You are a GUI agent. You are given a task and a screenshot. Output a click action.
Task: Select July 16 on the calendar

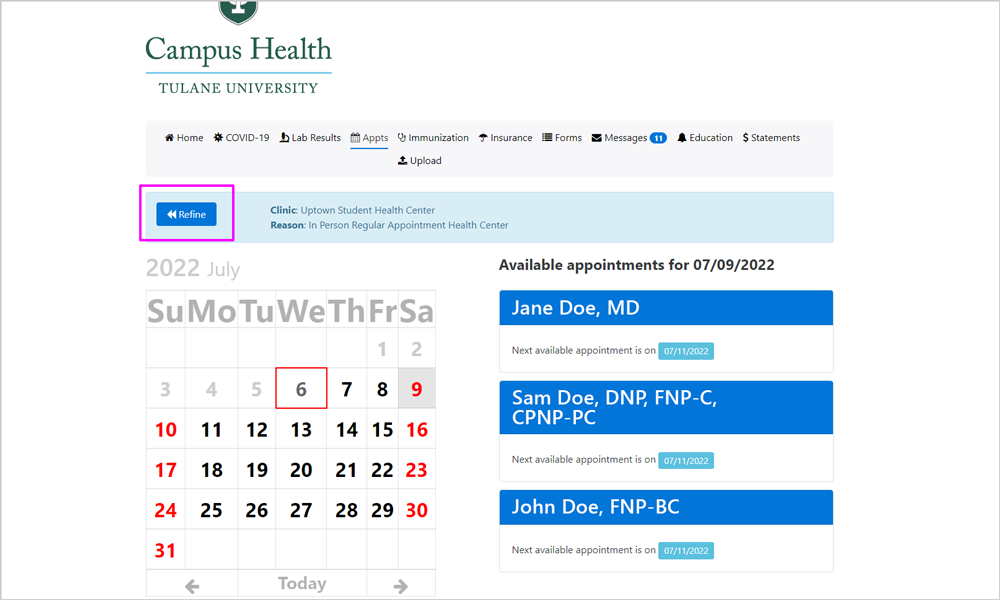tap(416, 429)
